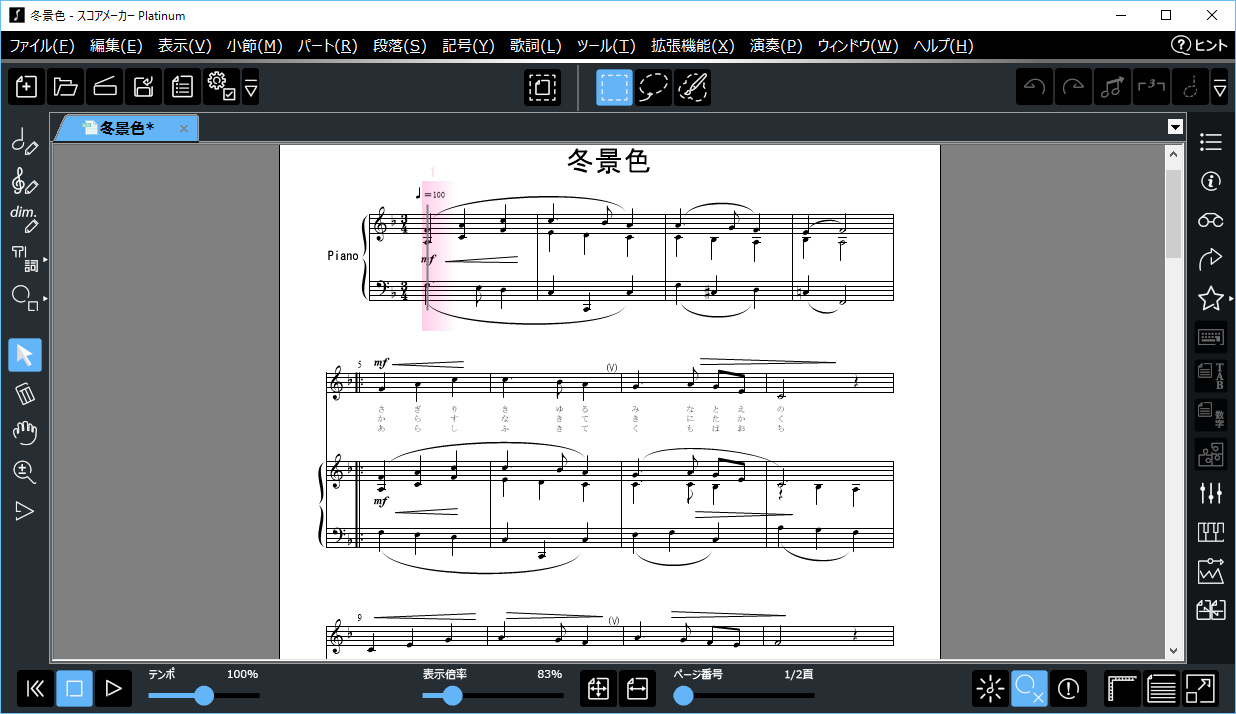The width and height of the screenshot is (1236, 714).
Task: Open the score properties list icon
Action: pos(182,87)
